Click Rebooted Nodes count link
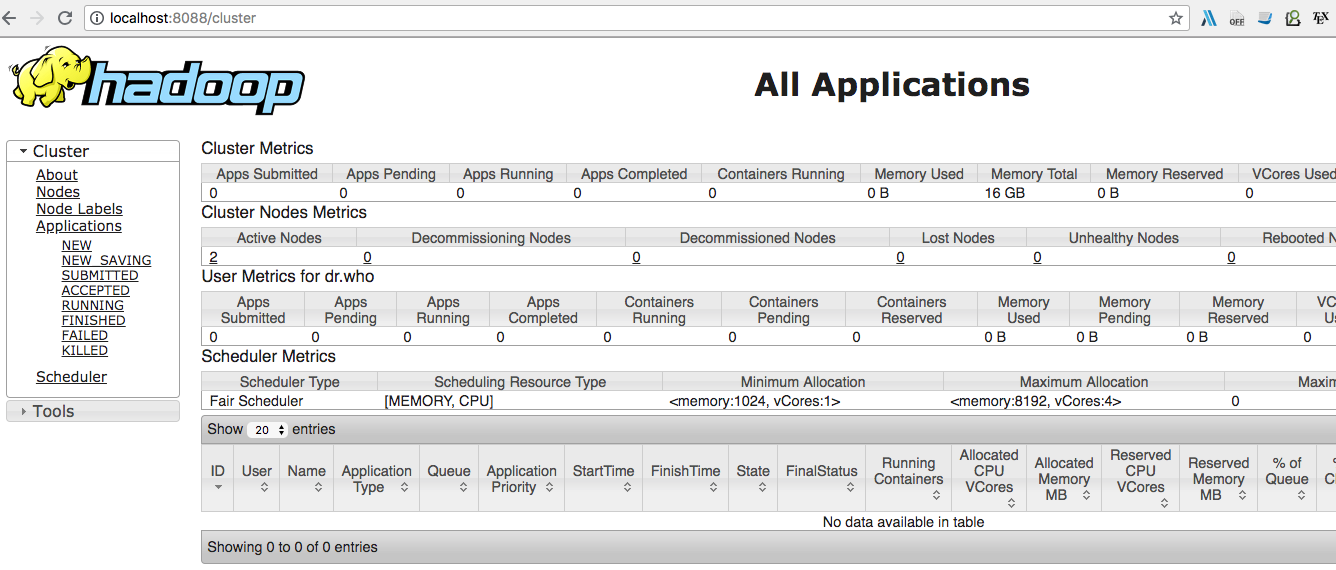This screenshot has height=570, width=1336. coord(1231,257)
